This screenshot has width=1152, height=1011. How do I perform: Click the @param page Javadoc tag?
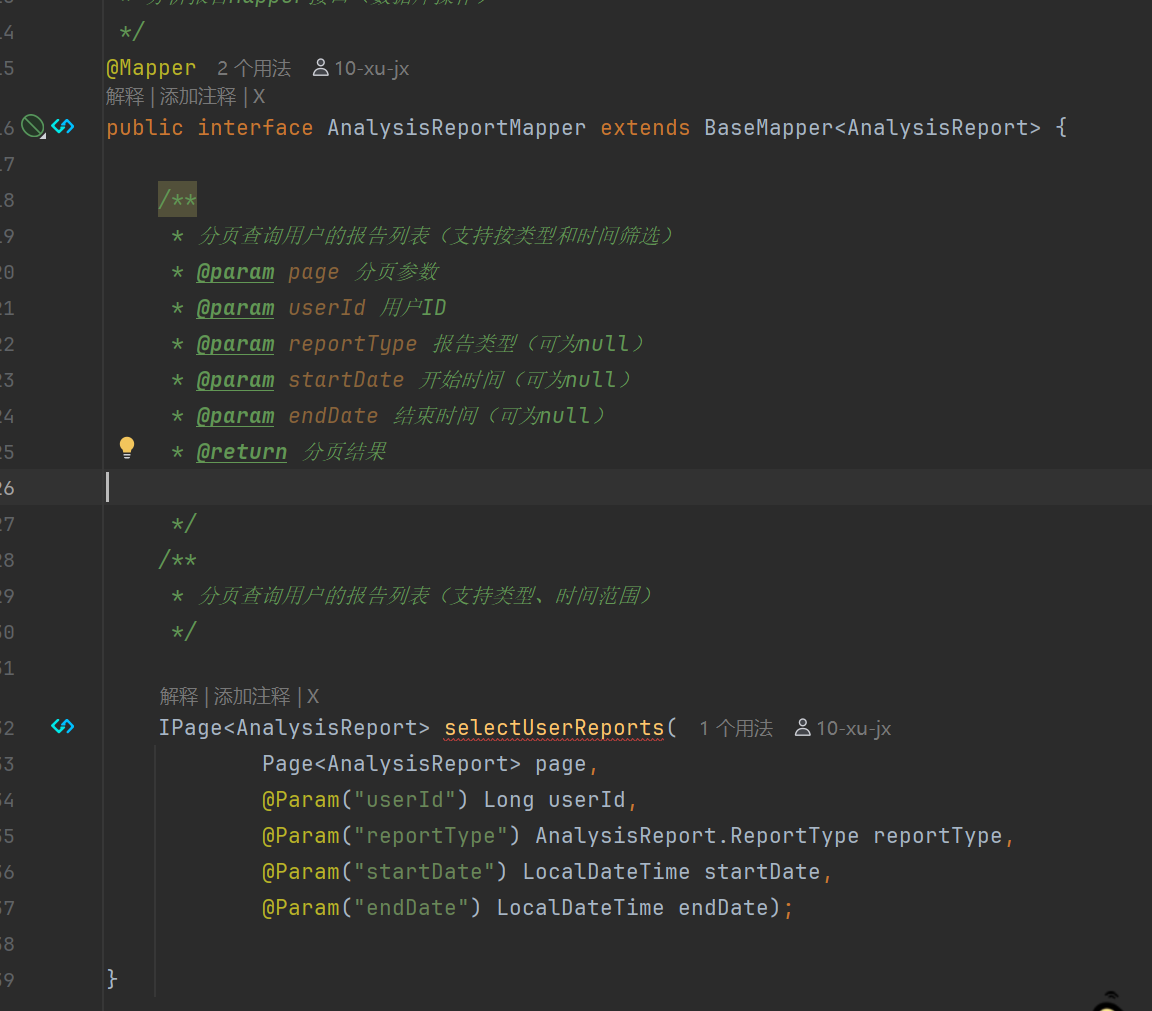(235, 271)
